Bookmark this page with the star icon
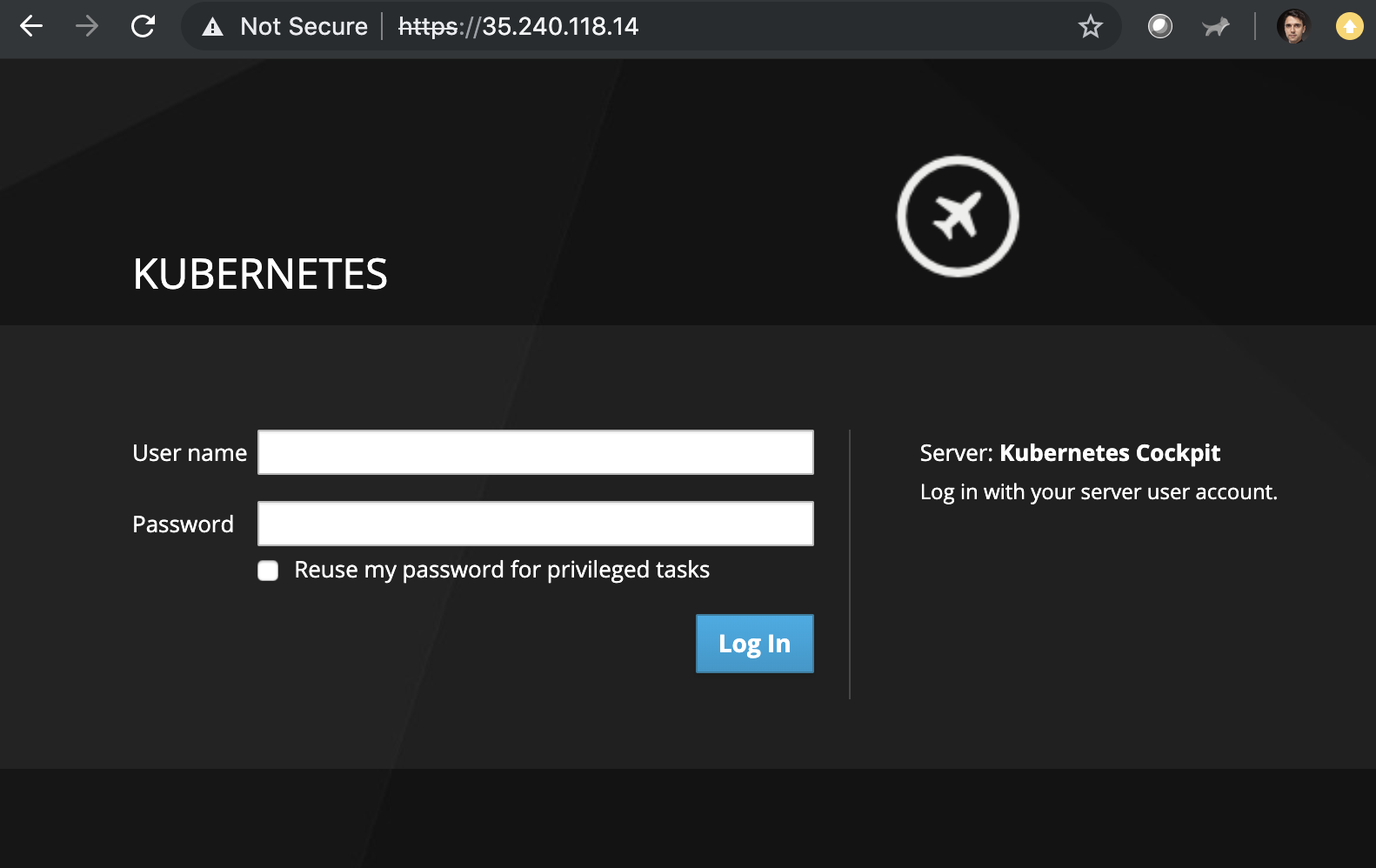 (x=1090, y=26)
